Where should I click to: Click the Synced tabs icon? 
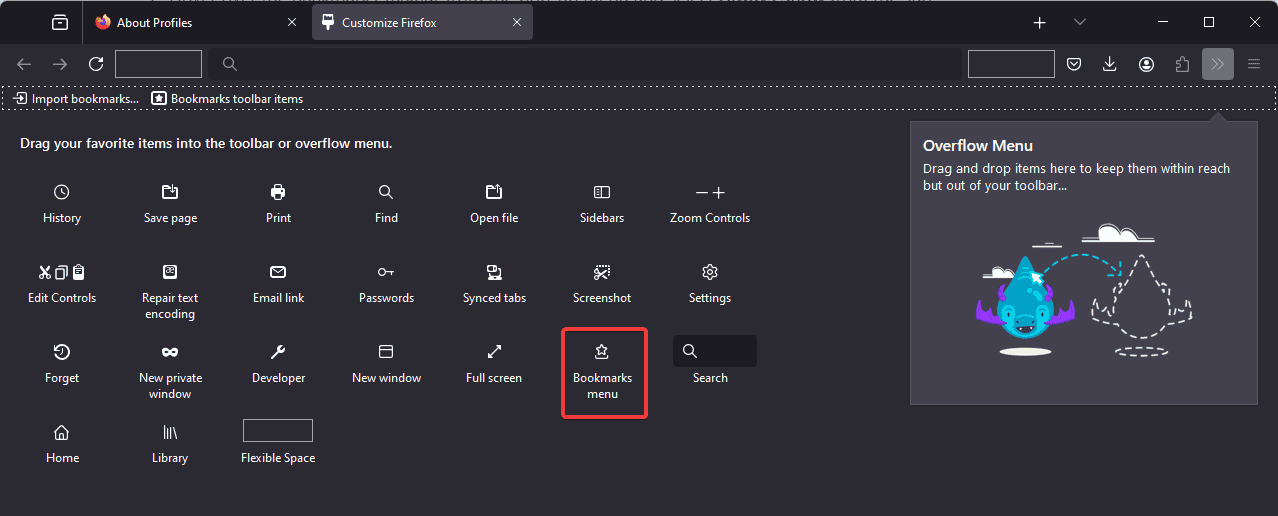(x=494, y=272)
